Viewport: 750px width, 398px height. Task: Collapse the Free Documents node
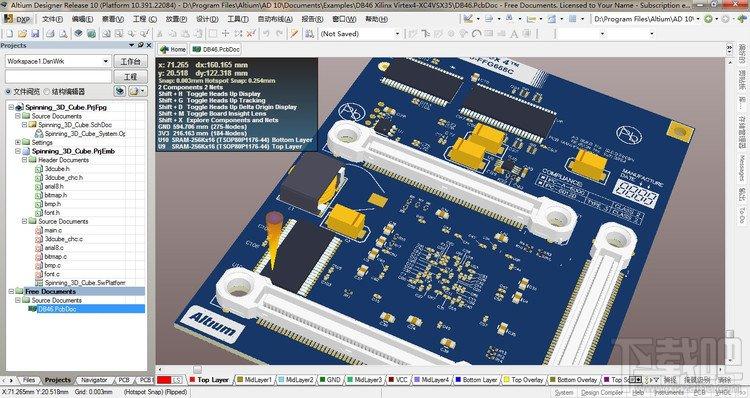(x=11, y=291)
